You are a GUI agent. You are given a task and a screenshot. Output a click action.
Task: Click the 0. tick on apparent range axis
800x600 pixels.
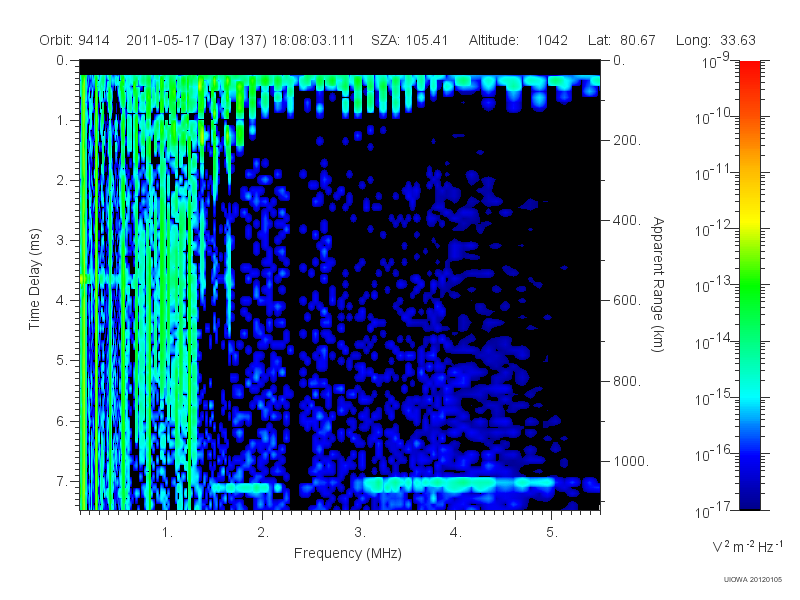pos(619,60)
